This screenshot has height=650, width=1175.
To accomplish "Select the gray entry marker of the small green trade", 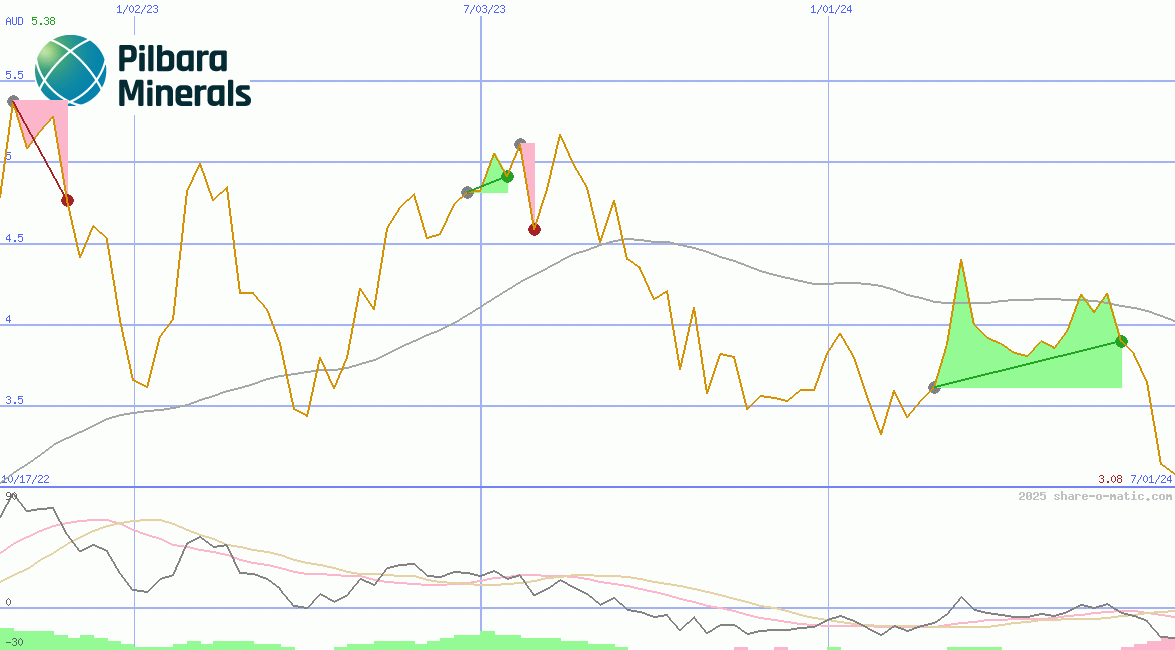I will tap(467, 192).
